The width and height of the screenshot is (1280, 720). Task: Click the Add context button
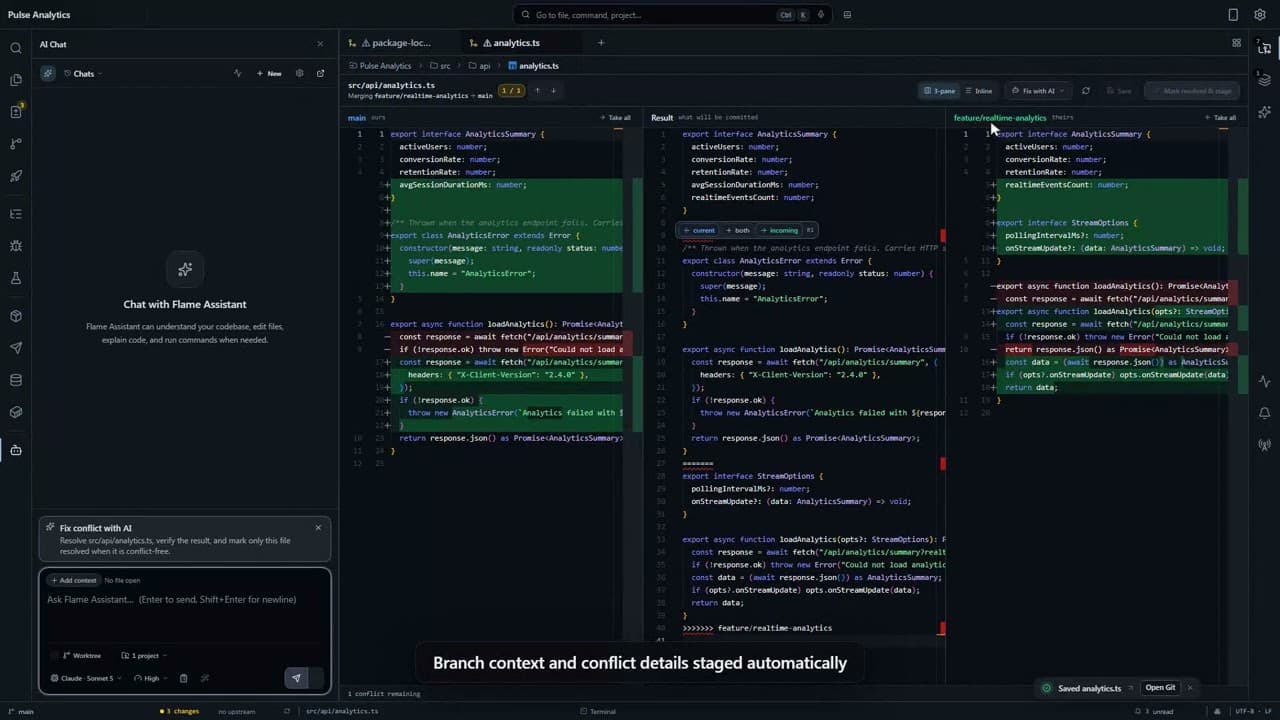(73, 580)
